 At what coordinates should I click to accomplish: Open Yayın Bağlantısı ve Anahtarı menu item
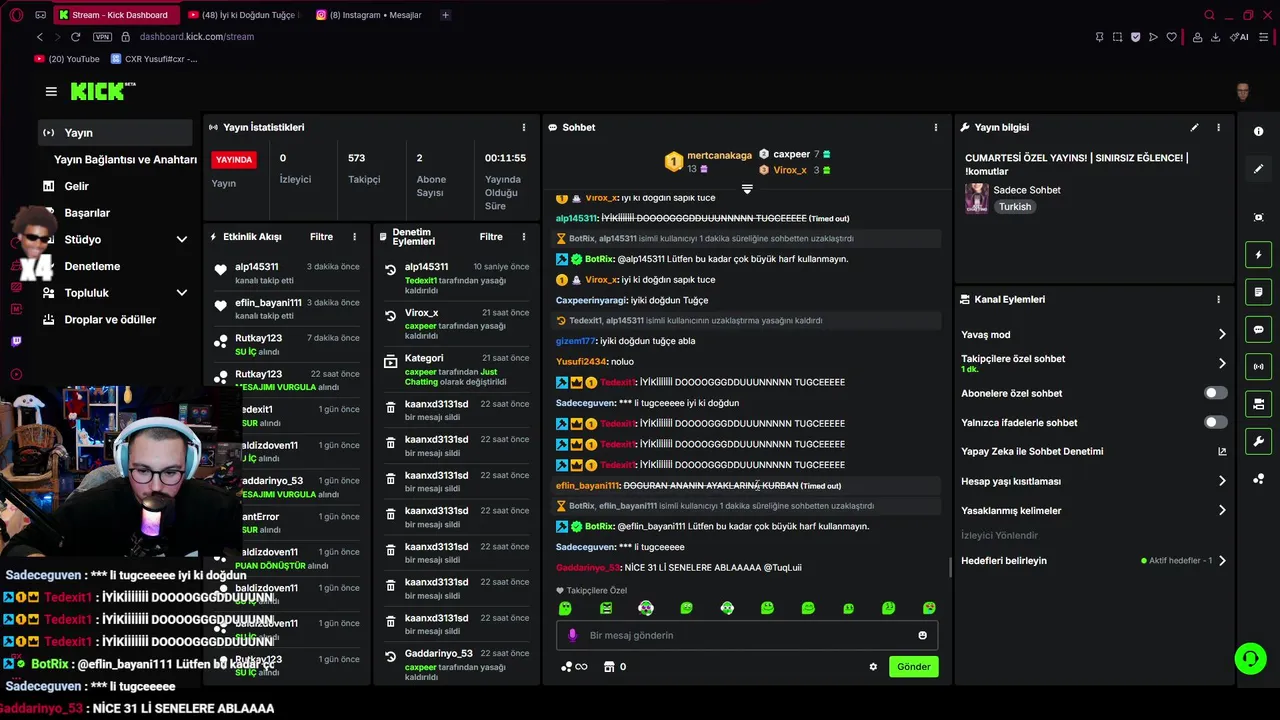tap(125, 160)
